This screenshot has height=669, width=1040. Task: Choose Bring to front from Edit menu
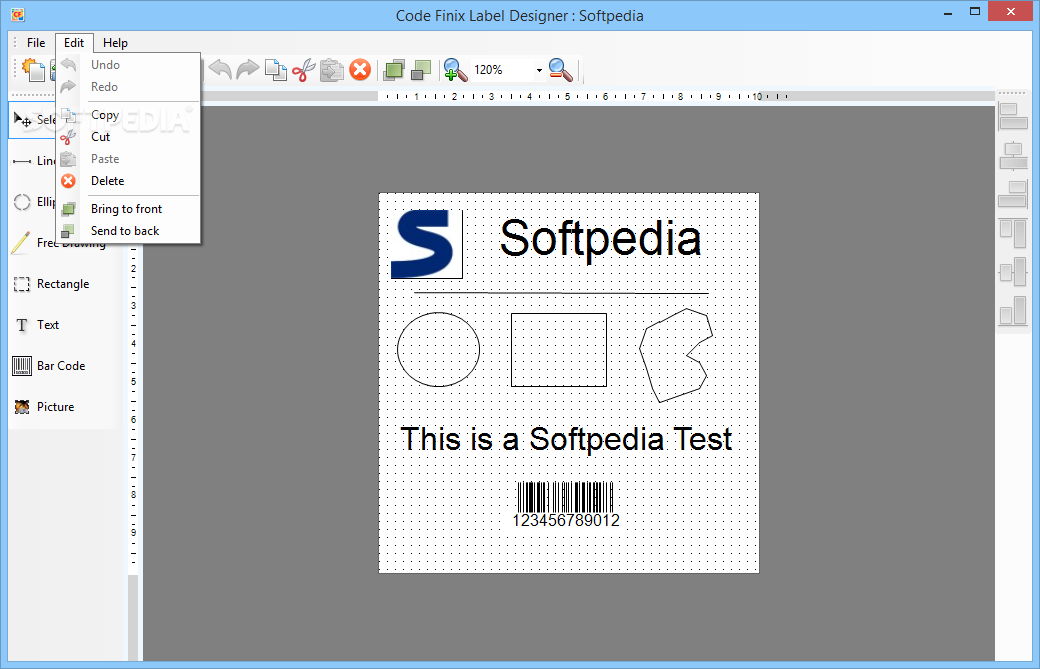tap(128, 209)
